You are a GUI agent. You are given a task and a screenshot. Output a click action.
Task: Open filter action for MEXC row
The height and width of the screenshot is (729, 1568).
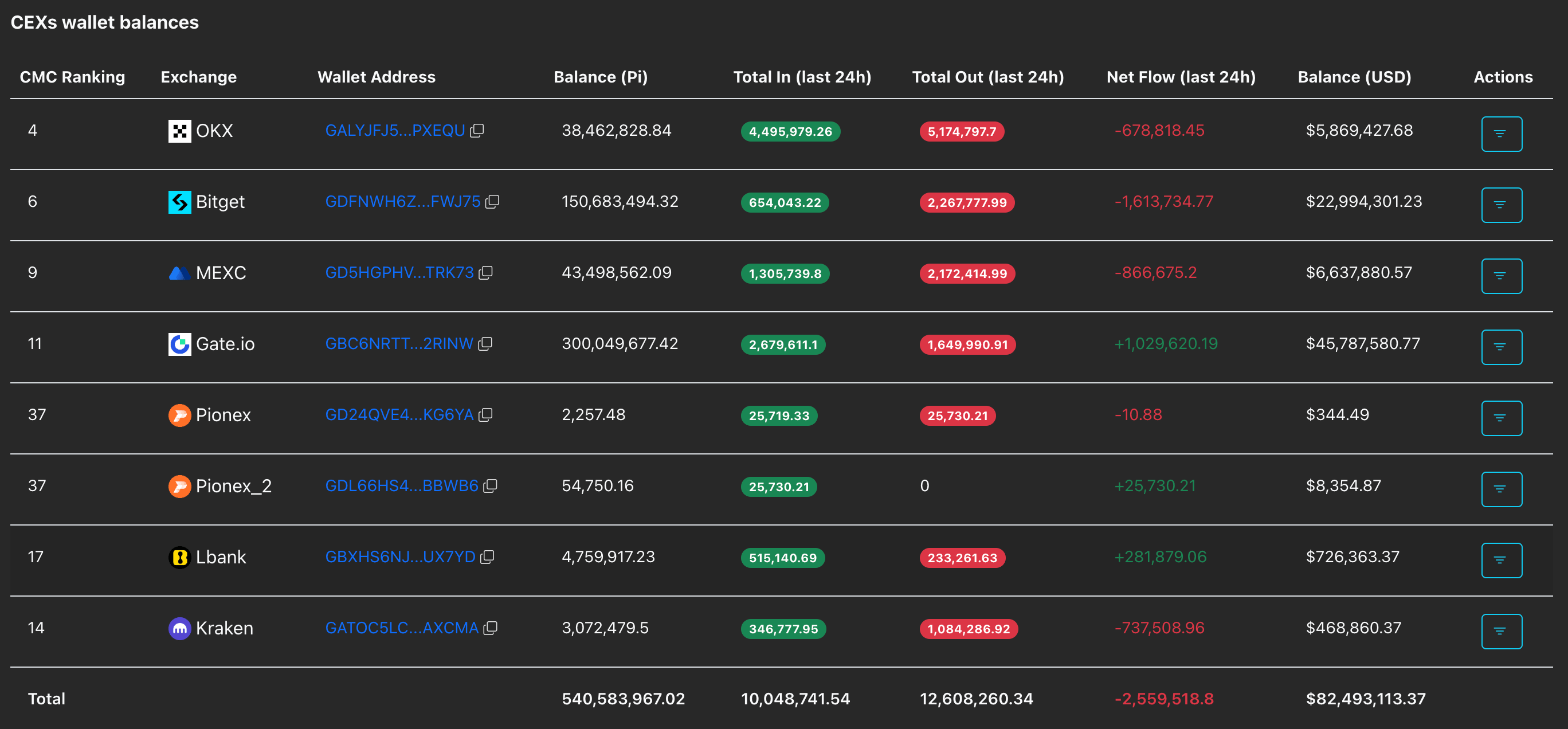[x=1502, y=276]
